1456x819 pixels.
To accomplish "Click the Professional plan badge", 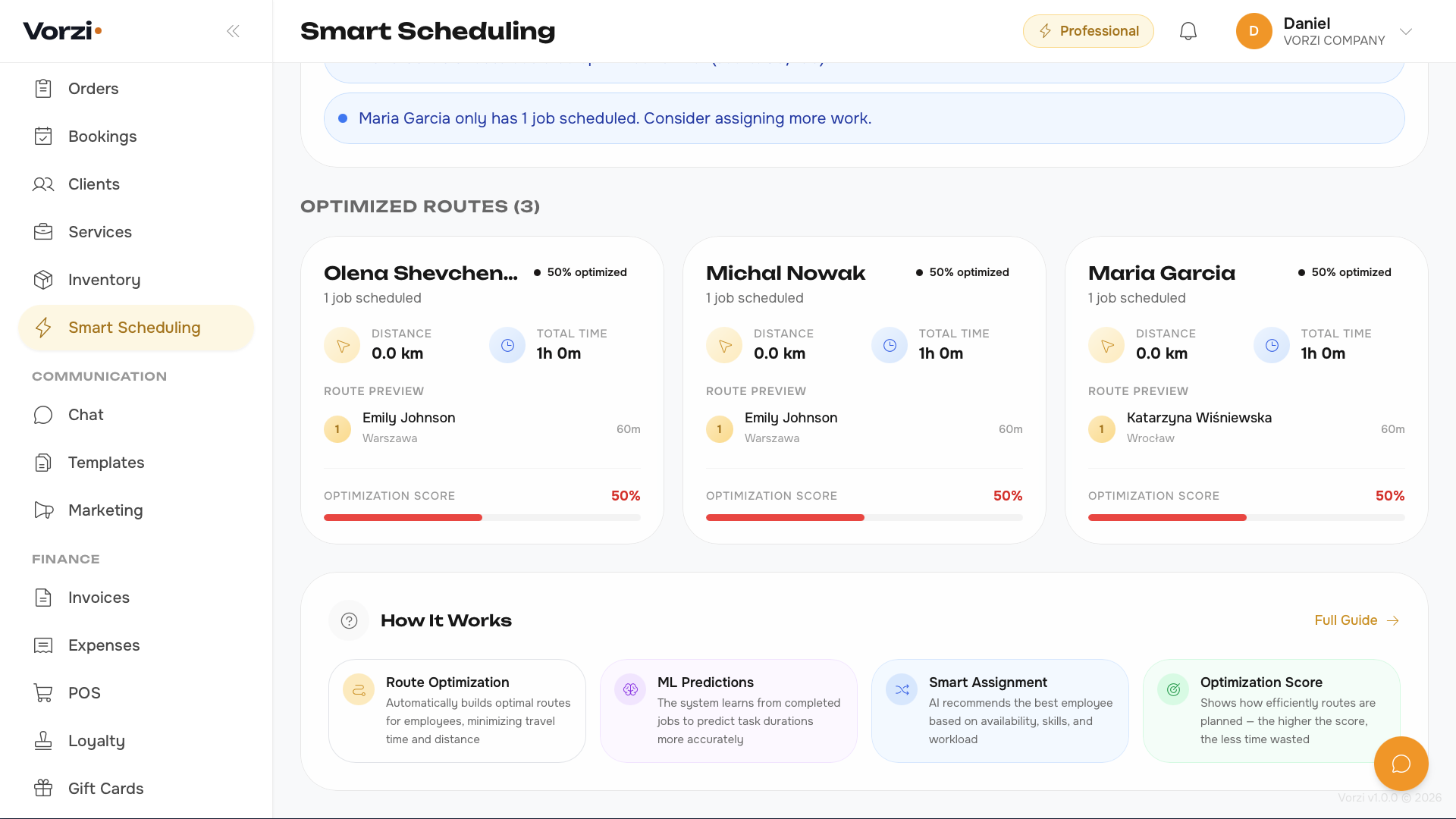I will [x=1088, y=31].
